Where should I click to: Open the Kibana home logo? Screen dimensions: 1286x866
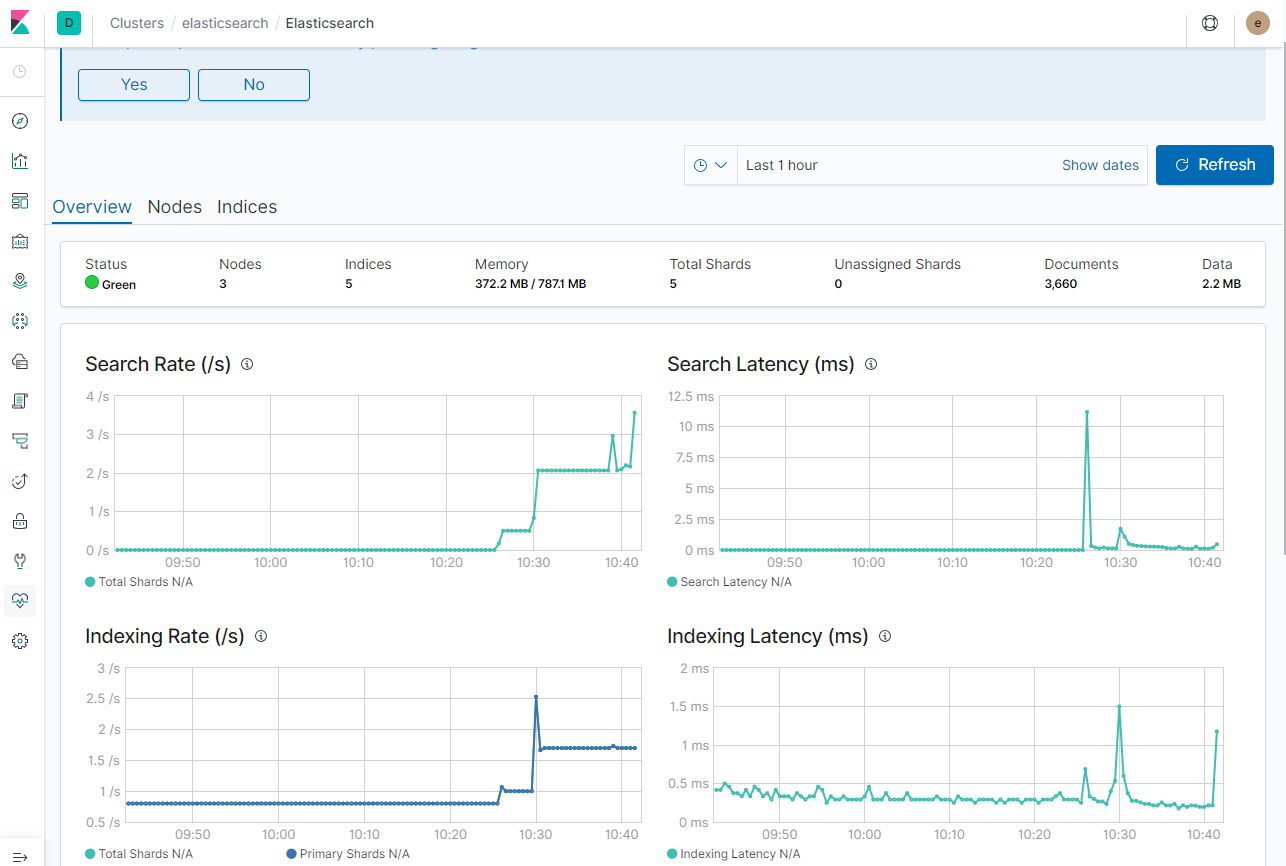[x=21, y=23]
